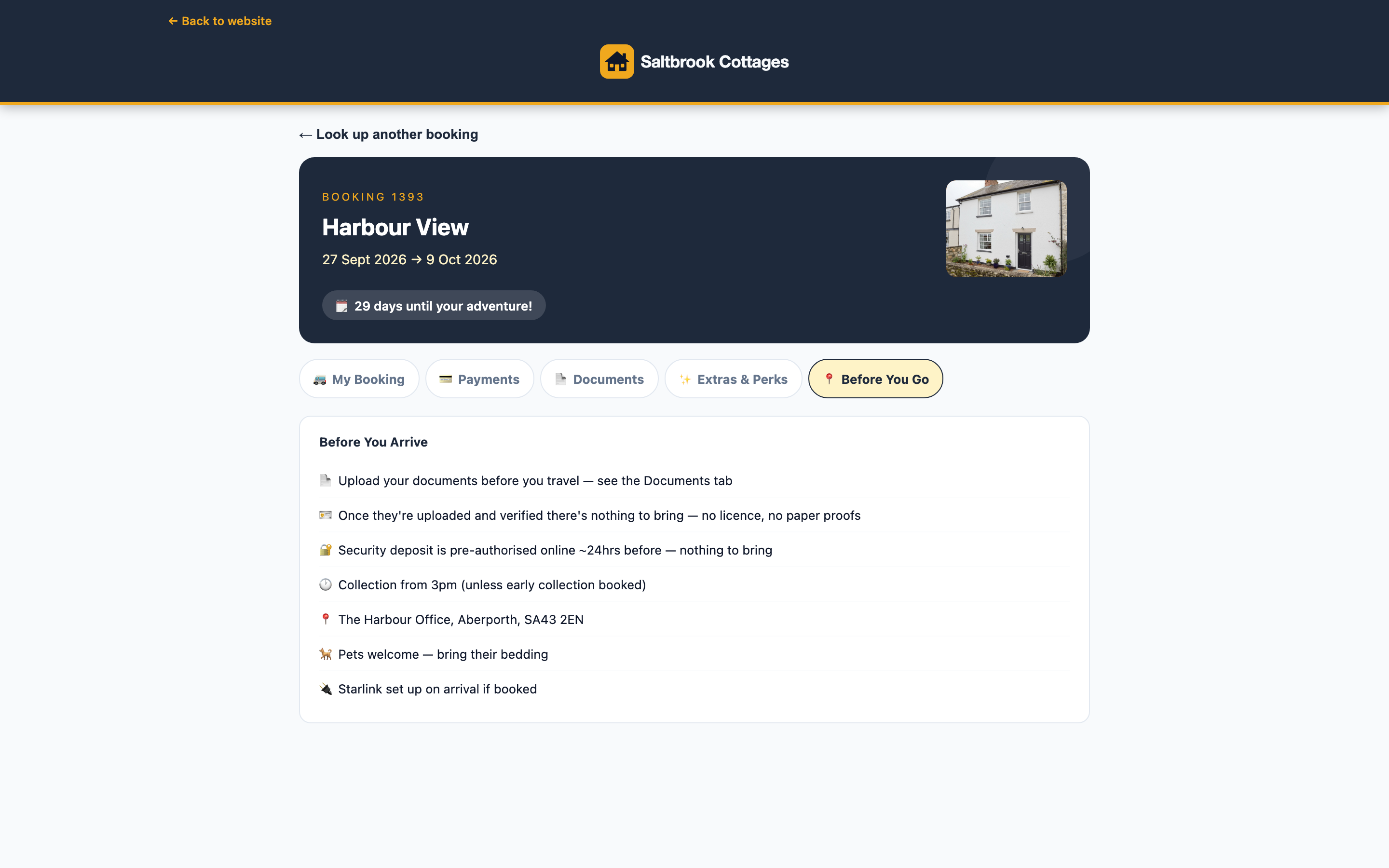This screenshot has height=868, width=1389.
Task: Click the calendar icon in the countdown badge
Action: click(x=341, y=306)
